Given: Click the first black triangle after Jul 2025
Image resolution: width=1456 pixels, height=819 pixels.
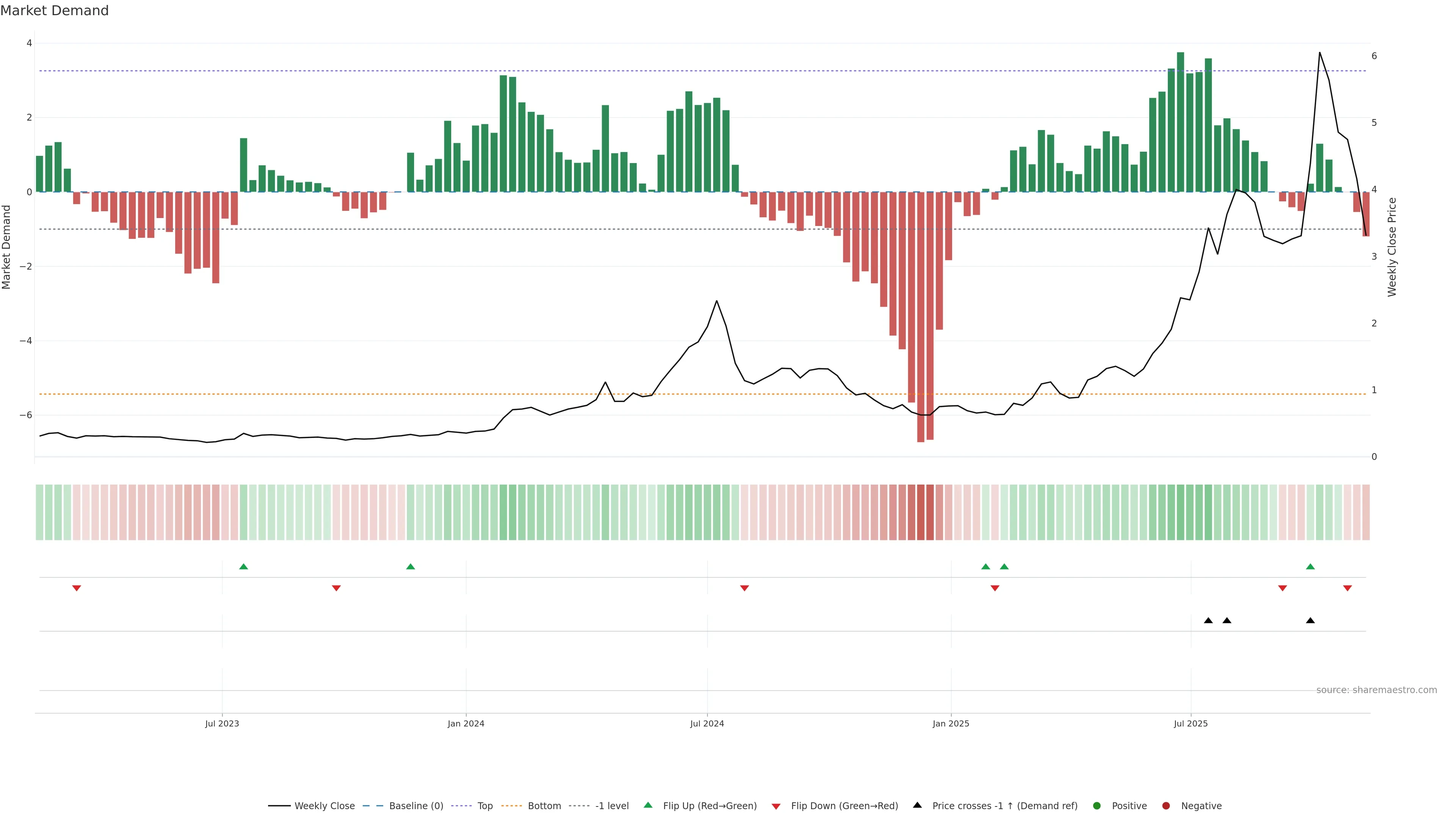Looking at the screenshot, I should (x=1208, y=621).
